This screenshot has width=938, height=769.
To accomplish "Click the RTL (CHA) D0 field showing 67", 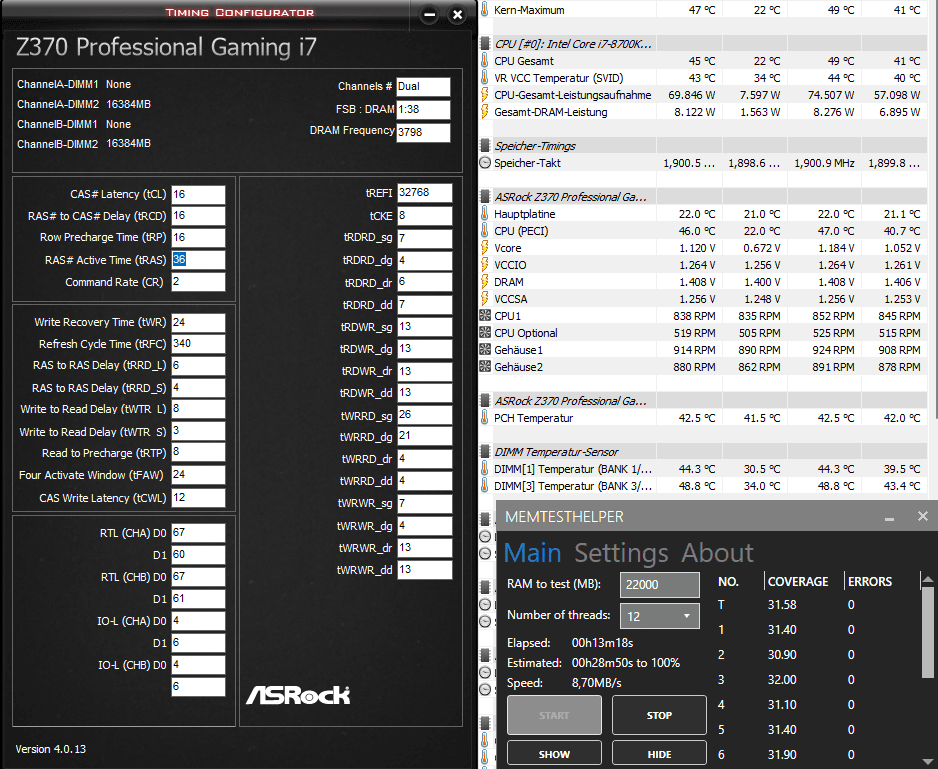I will point(198,533).
